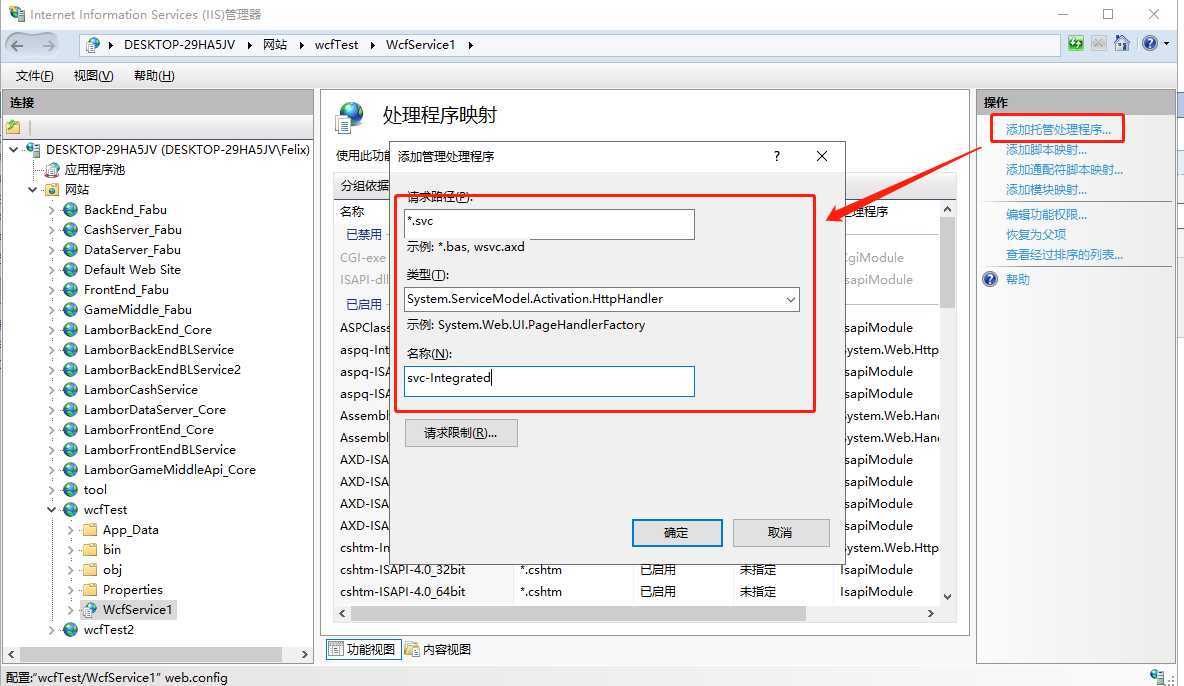Click the 应用程序池 application pools icon
The image size is (1184, 686).
click(x=52, y=170)
